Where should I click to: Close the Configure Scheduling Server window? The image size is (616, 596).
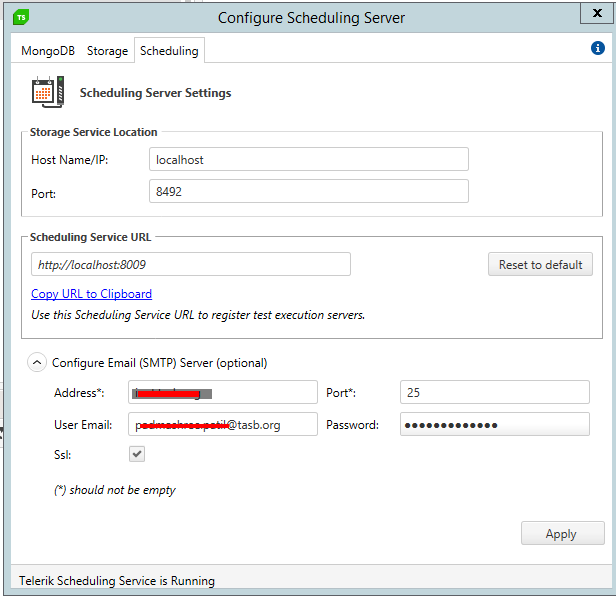tap(596, 15)
